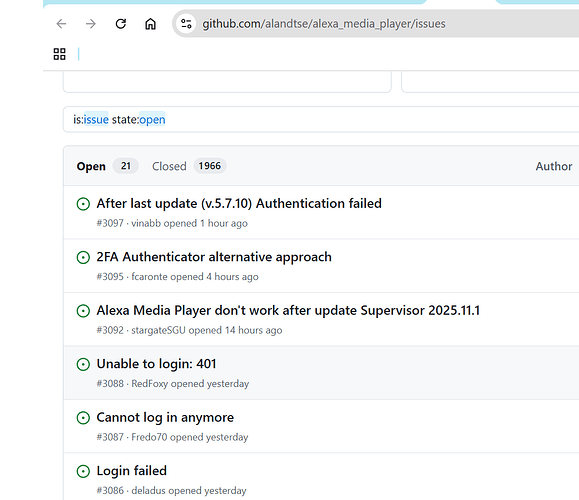Click the browser back arrow
This screenshot has width=579, height=500.
[61, 24]
